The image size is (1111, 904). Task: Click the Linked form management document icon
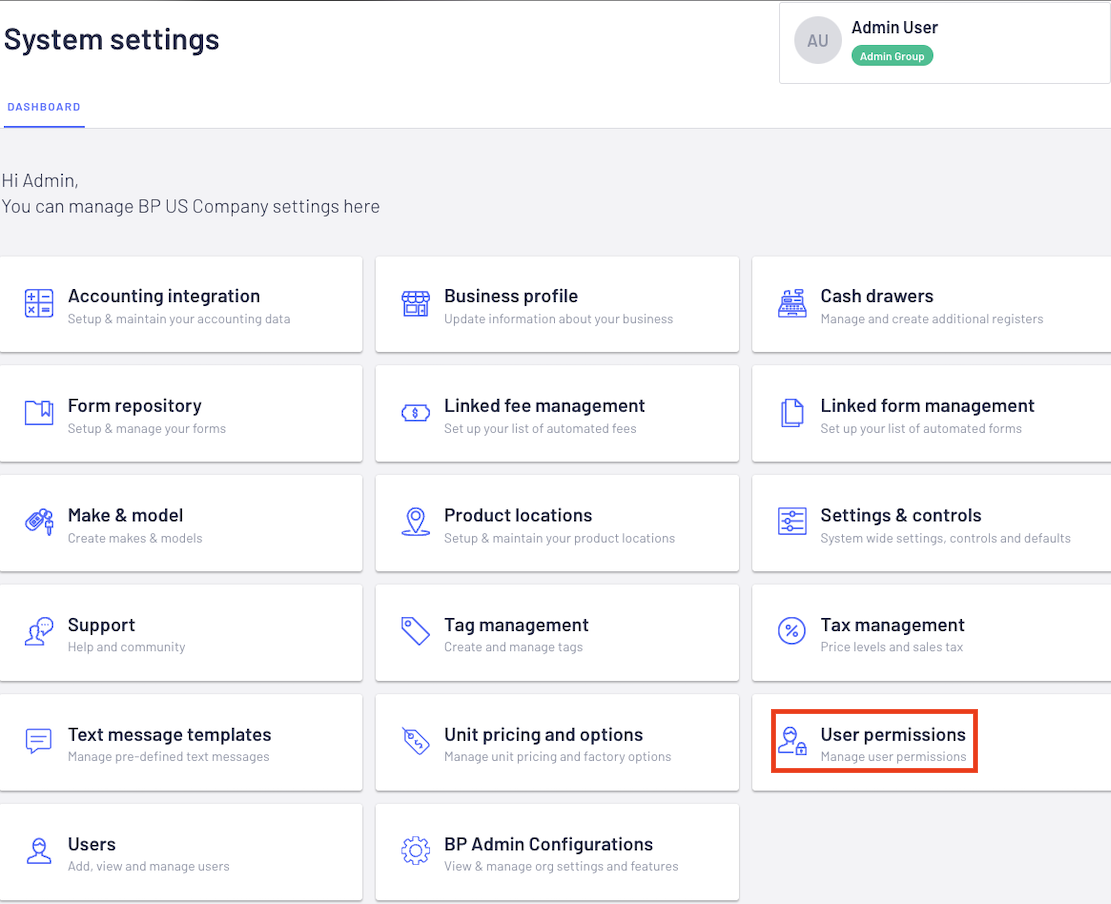click(791, 413)
